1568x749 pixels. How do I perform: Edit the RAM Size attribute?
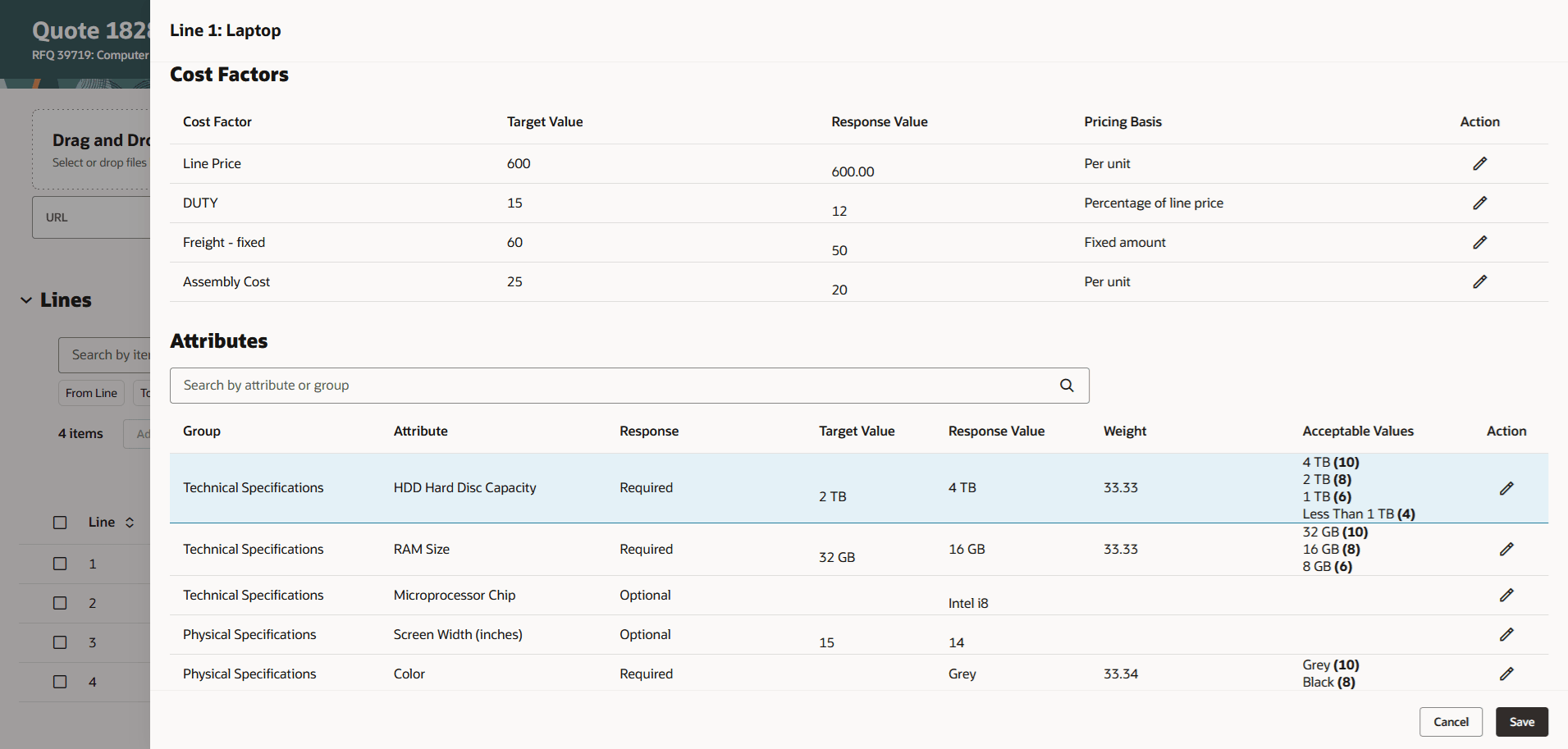[x=1506, y=549]
